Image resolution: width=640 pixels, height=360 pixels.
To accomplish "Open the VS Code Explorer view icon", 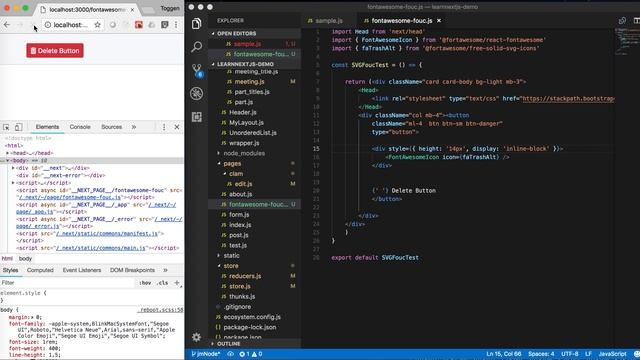I will (x=196, y=24).
